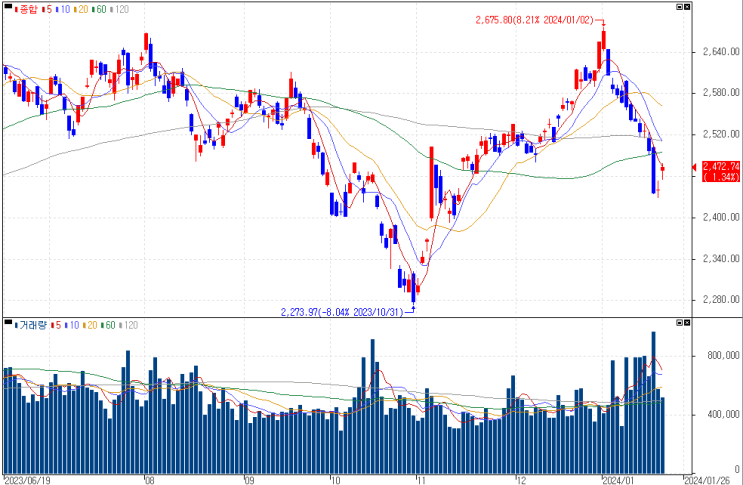Click the 2024/01 label on time axis
The width and height of the screenshot is (743, 485).
point(618,480)
